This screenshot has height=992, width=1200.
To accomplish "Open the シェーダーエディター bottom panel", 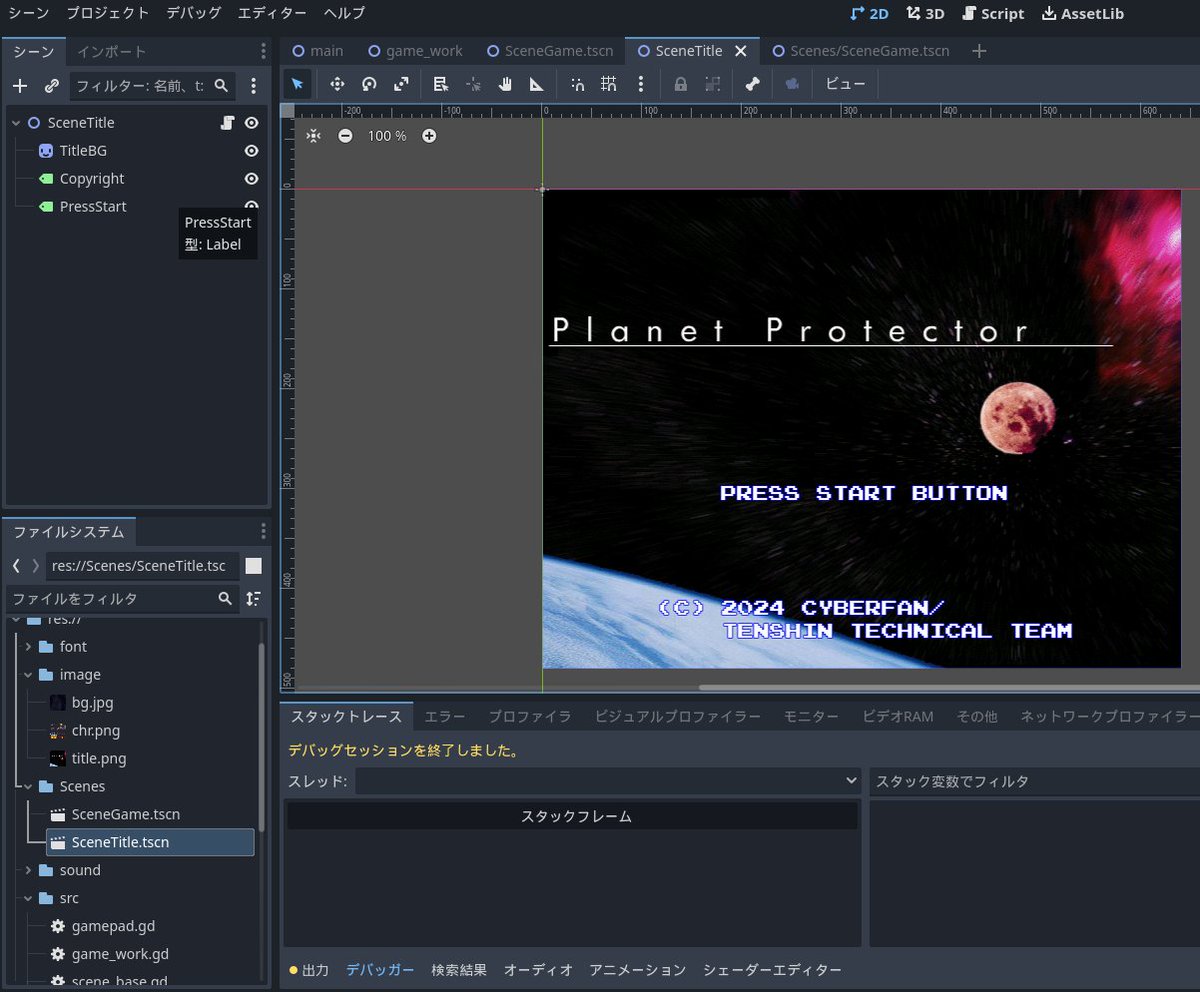I will coord(772,970).
